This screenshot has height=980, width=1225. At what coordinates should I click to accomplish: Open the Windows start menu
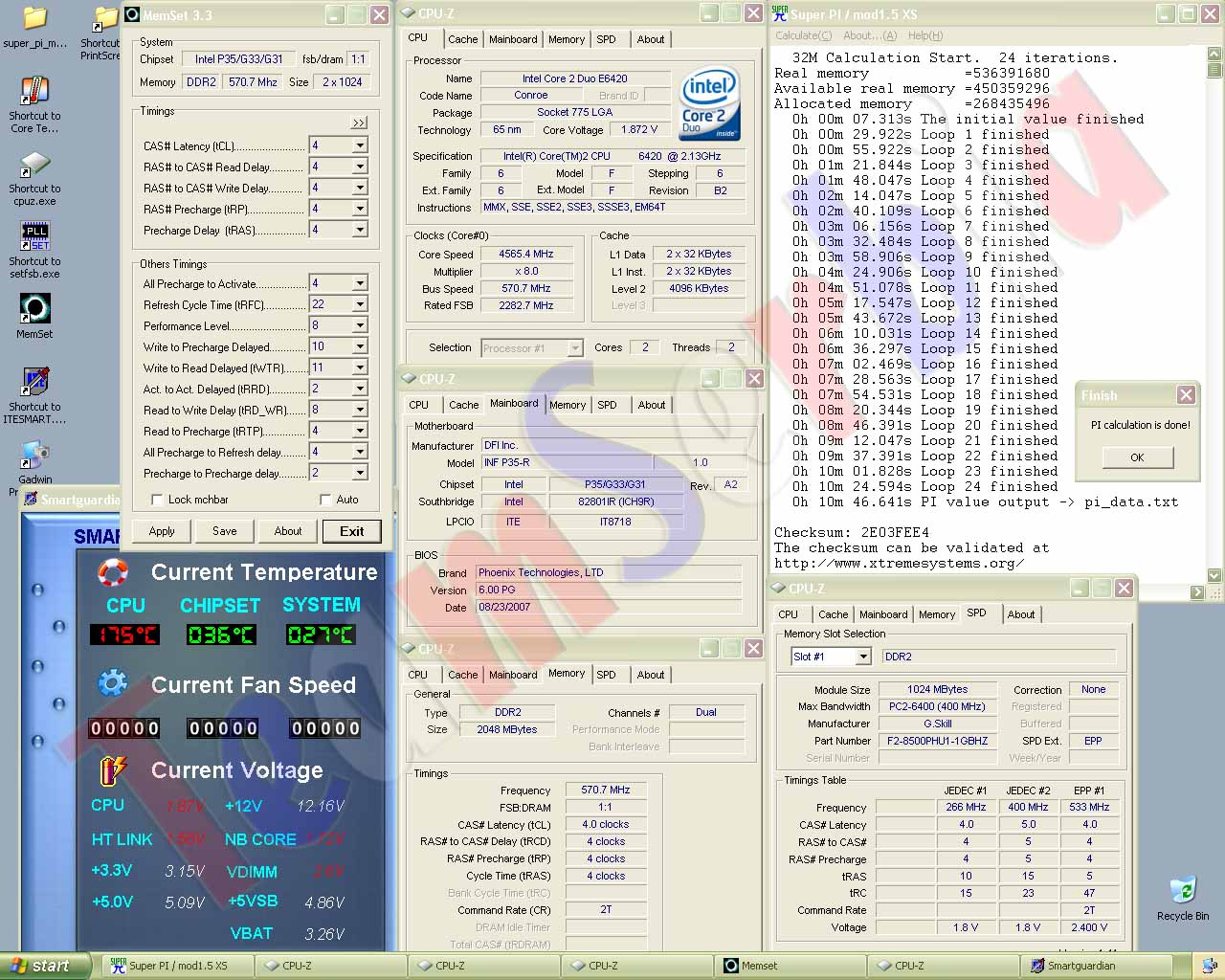click(x=45, y=966)
